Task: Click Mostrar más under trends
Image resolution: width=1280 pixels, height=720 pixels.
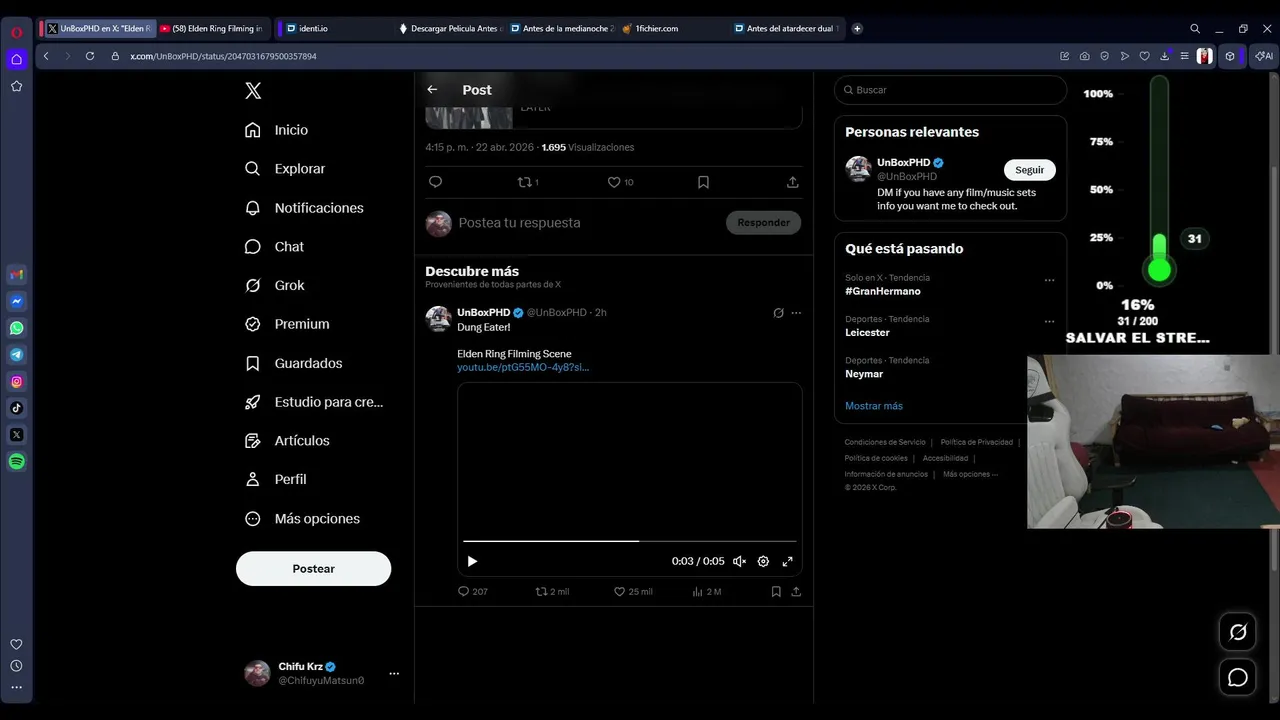Action: [x=874, y=406]
